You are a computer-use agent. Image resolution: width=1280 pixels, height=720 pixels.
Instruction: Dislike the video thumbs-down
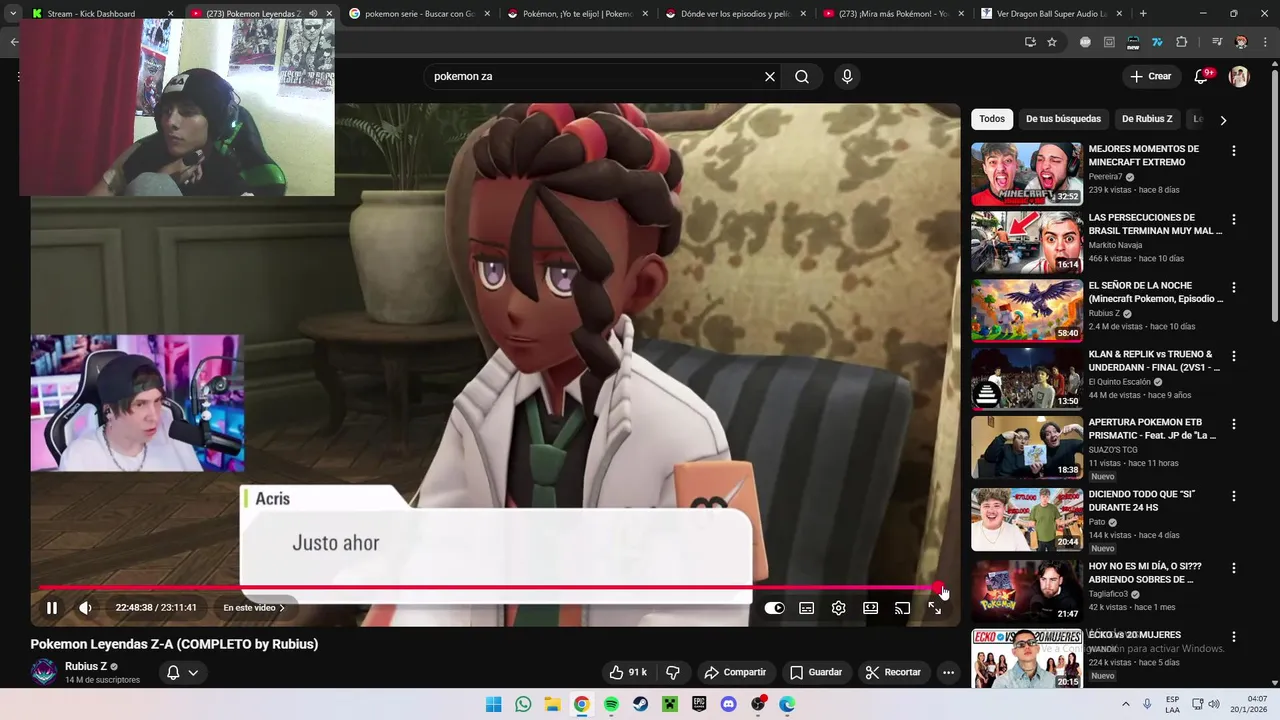tap(673, 673)
